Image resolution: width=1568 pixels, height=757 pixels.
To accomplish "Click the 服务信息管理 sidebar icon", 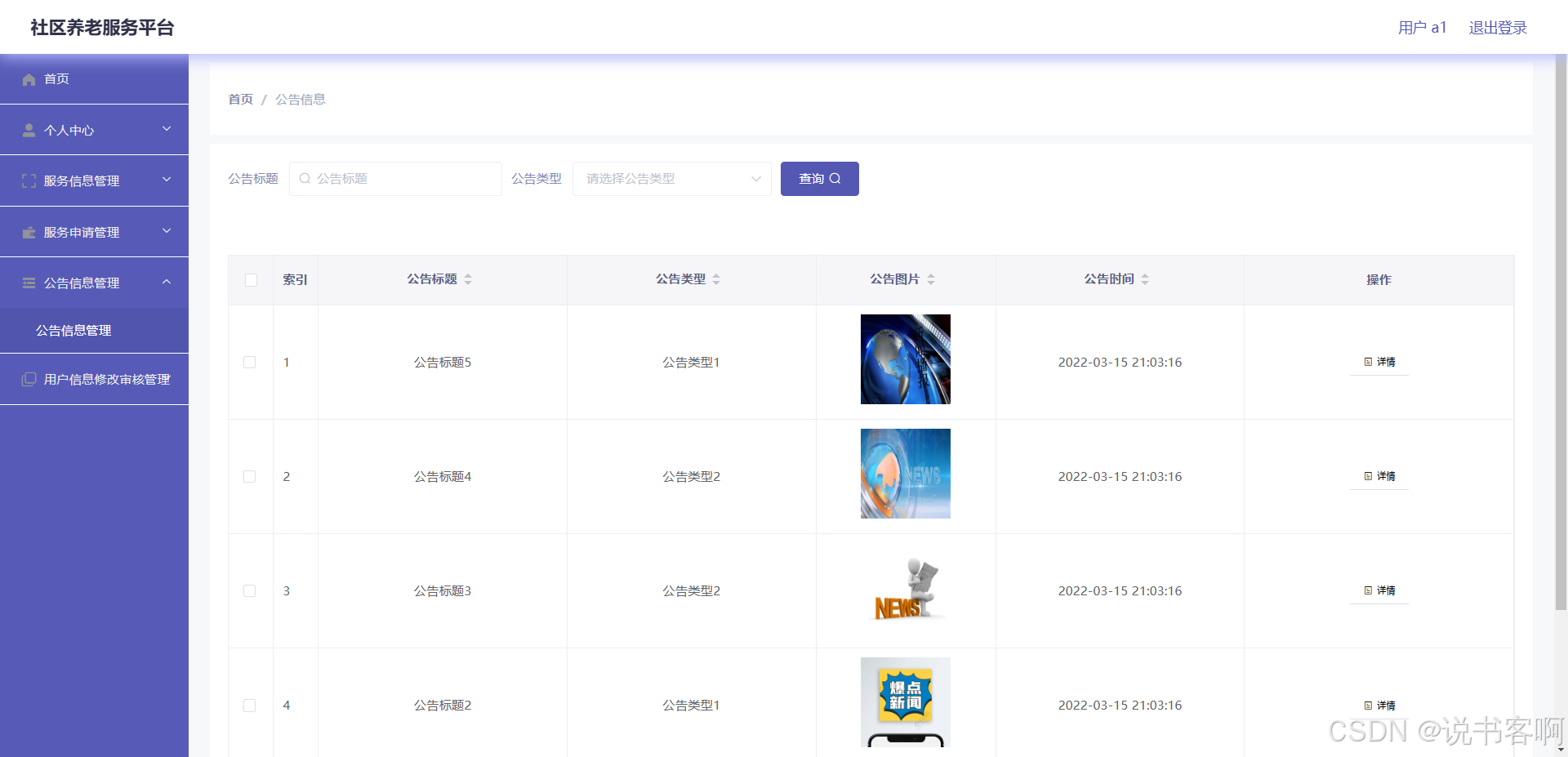I will 29,180.
